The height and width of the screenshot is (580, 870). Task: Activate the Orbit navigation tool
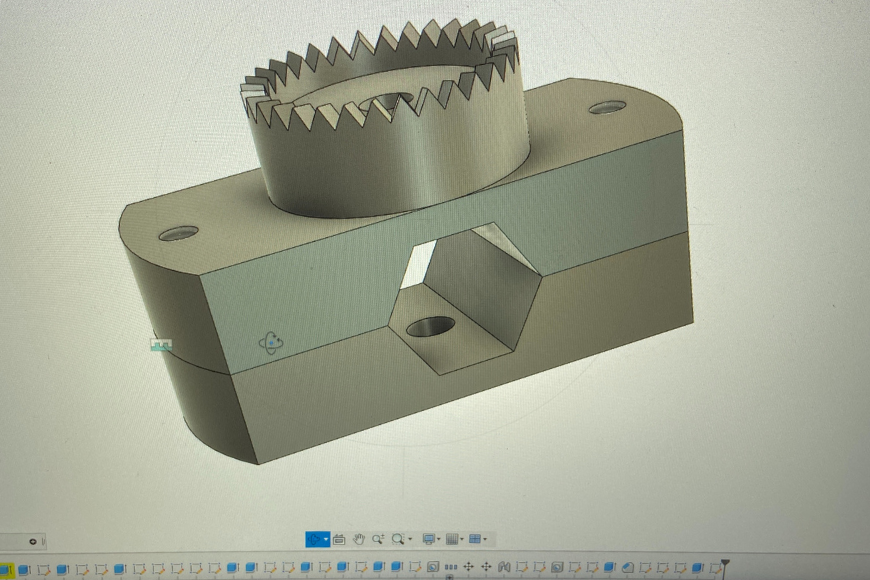314,539
